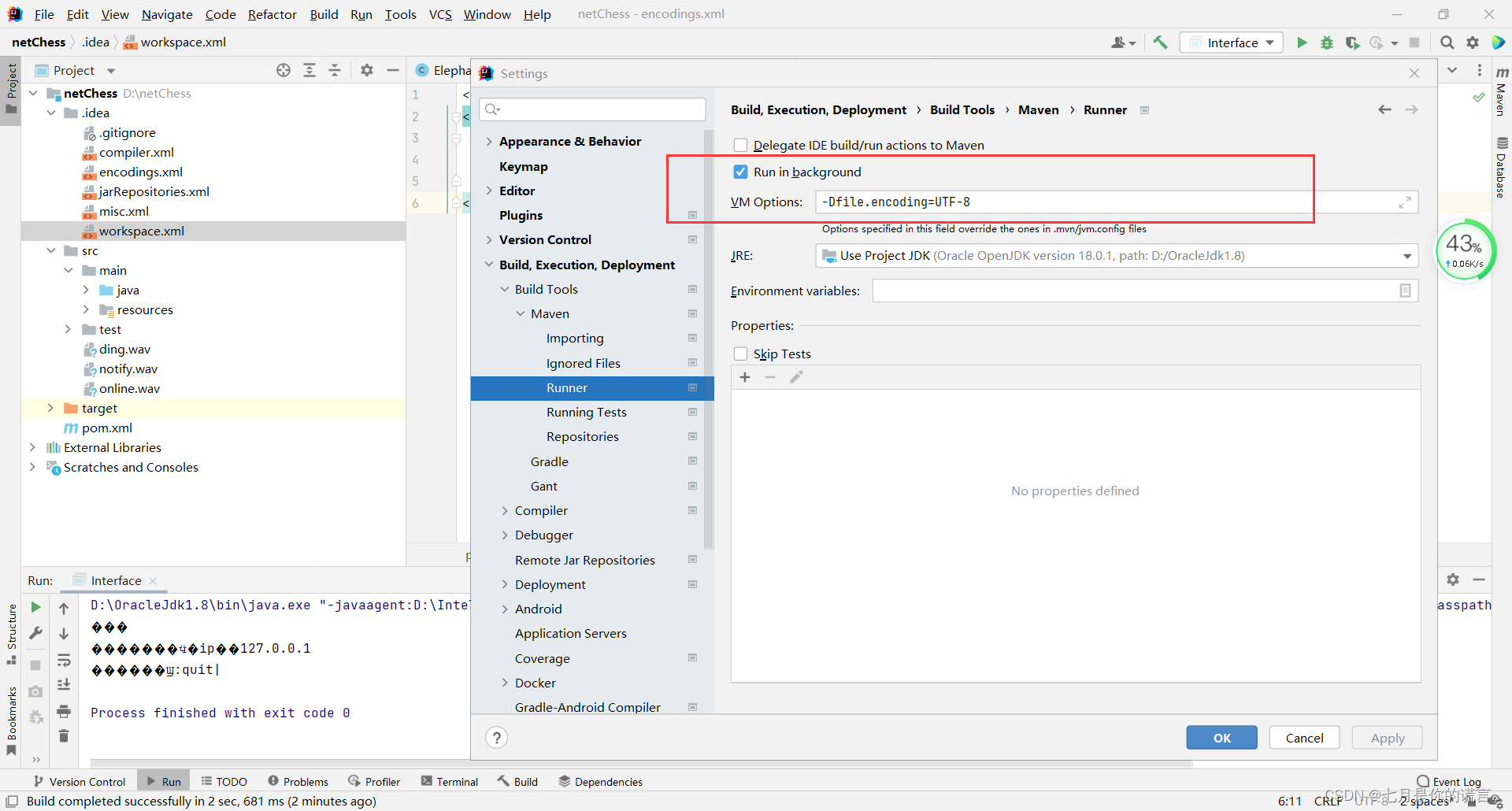Open the Maven side tool window
The width and height of the screenshot is (1512, 811).
pos(1502,91)
